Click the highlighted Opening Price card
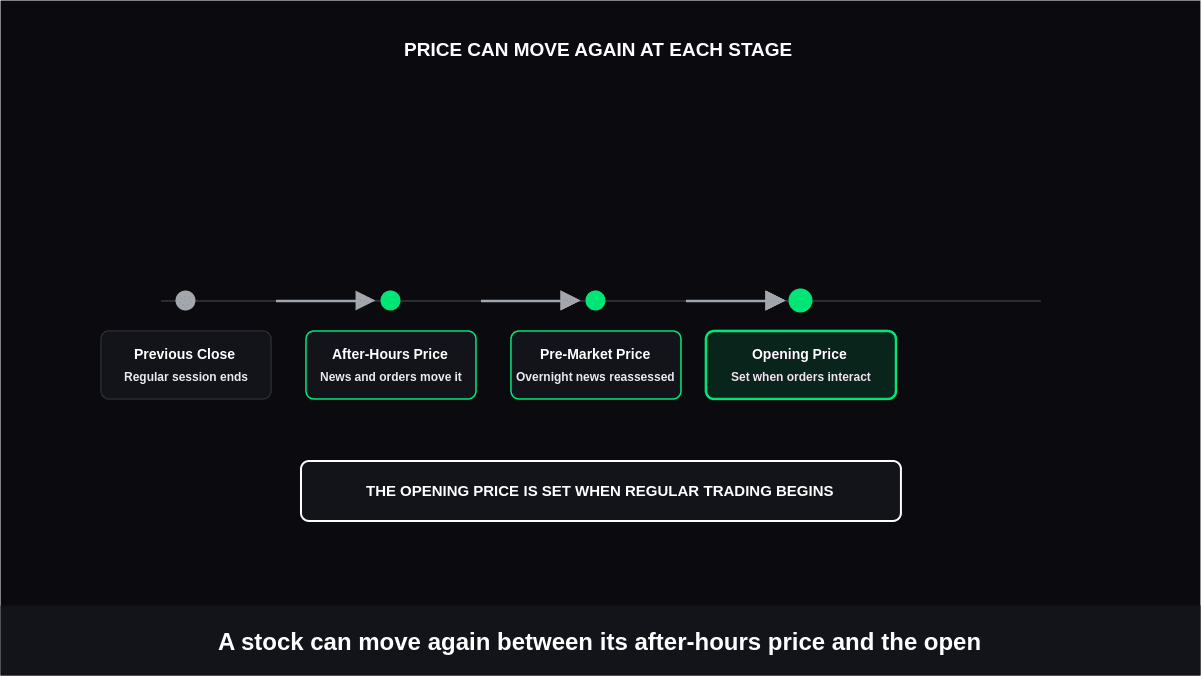 801,365
